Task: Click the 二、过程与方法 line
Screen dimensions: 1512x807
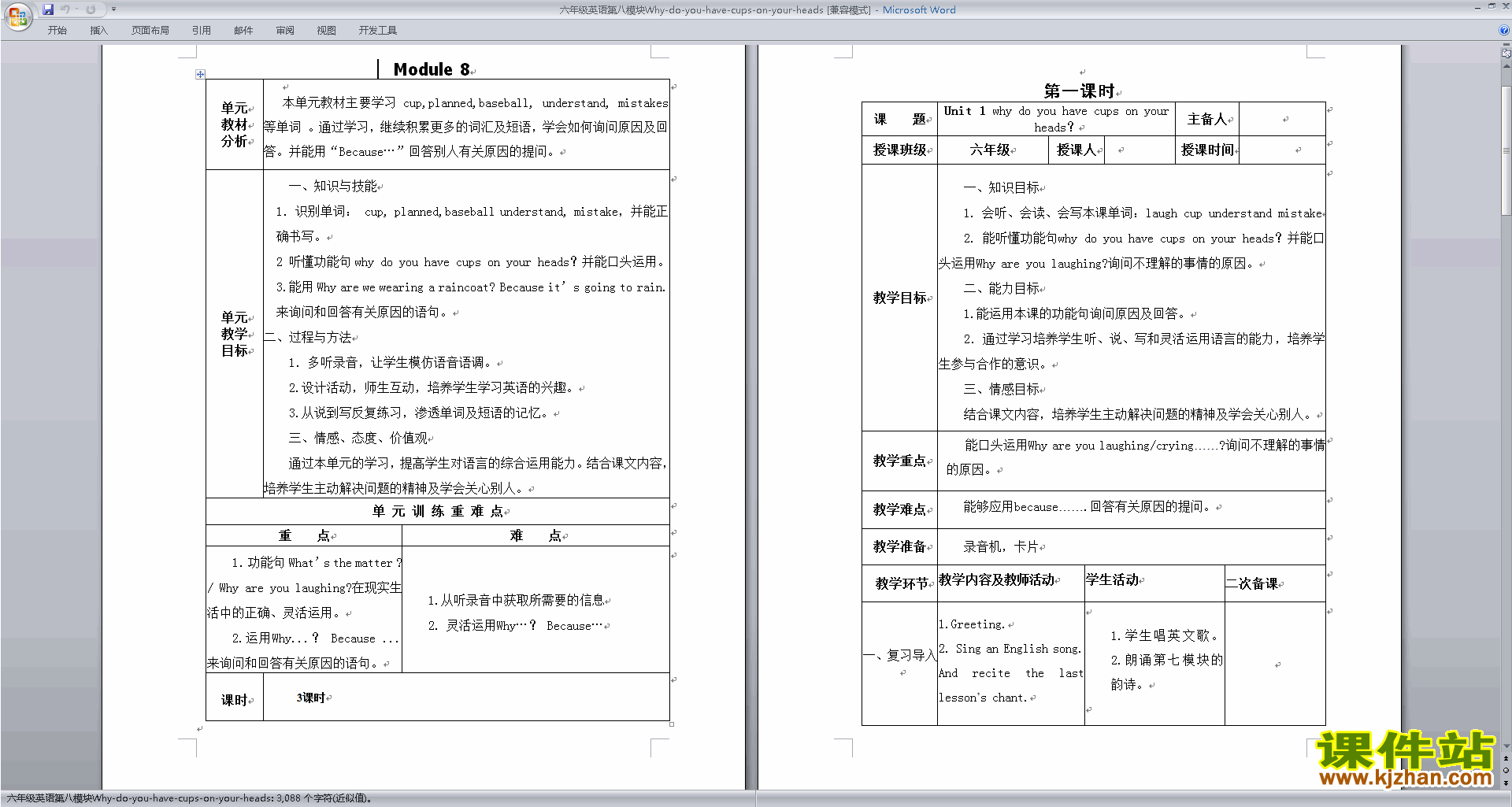Action: point(308,338)
